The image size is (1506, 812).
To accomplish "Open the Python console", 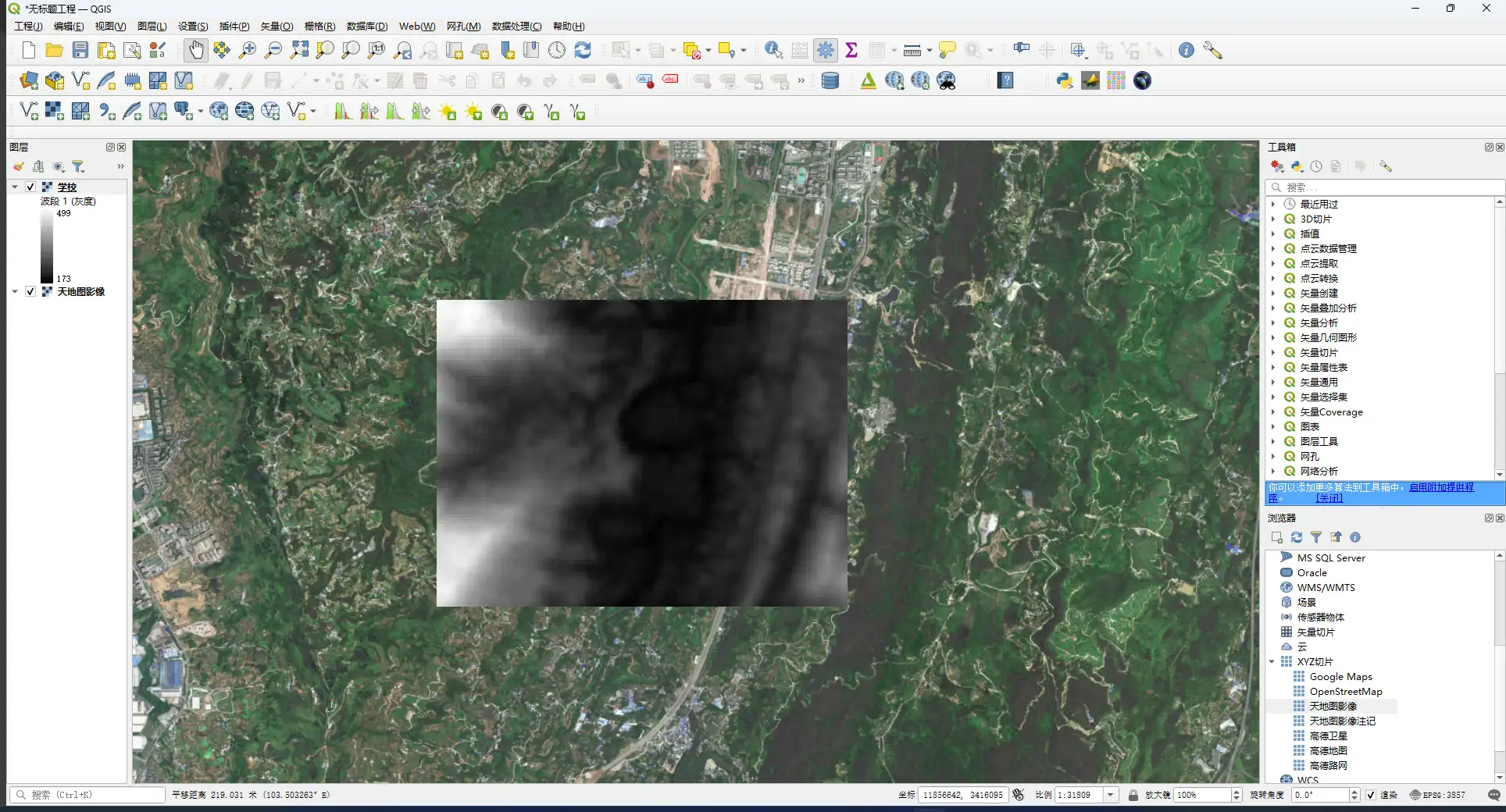I will [1064, 81].
